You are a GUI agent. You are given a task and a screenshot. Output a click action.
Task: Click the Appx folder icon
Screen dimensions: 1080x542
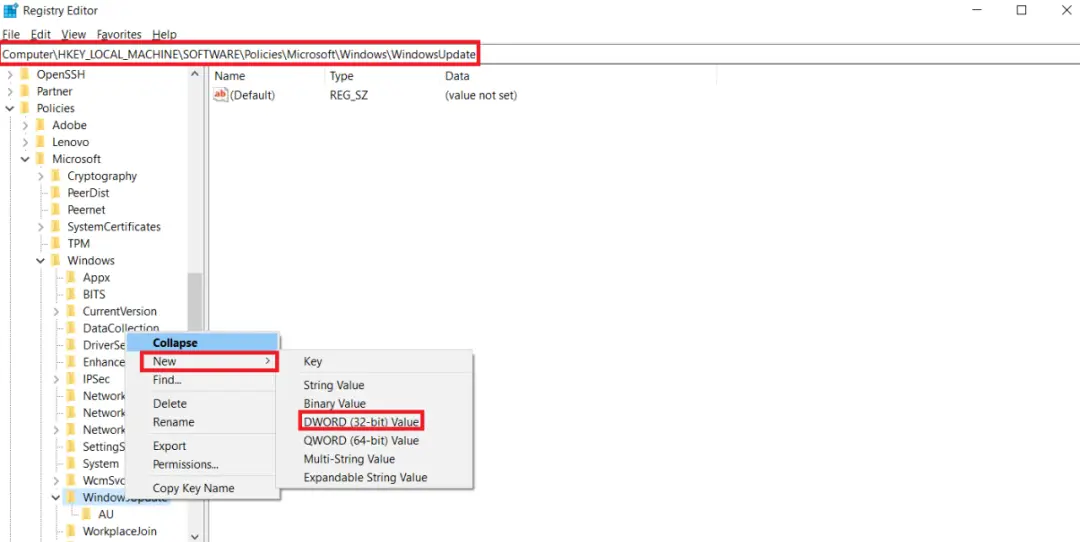coord(71,278)
